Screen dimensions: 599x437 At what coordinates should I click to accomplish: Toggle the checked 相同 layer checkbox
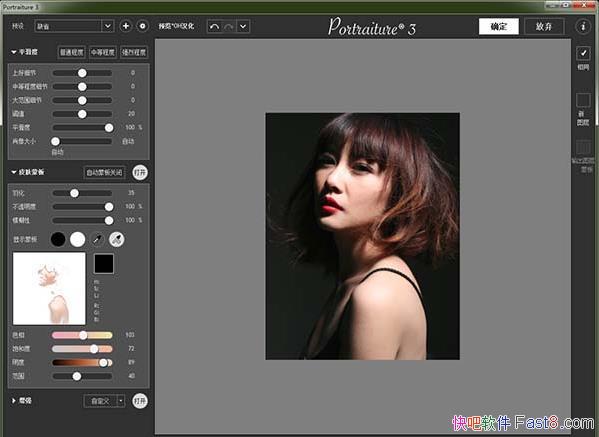pyautogui.click(x=583, y=53)
